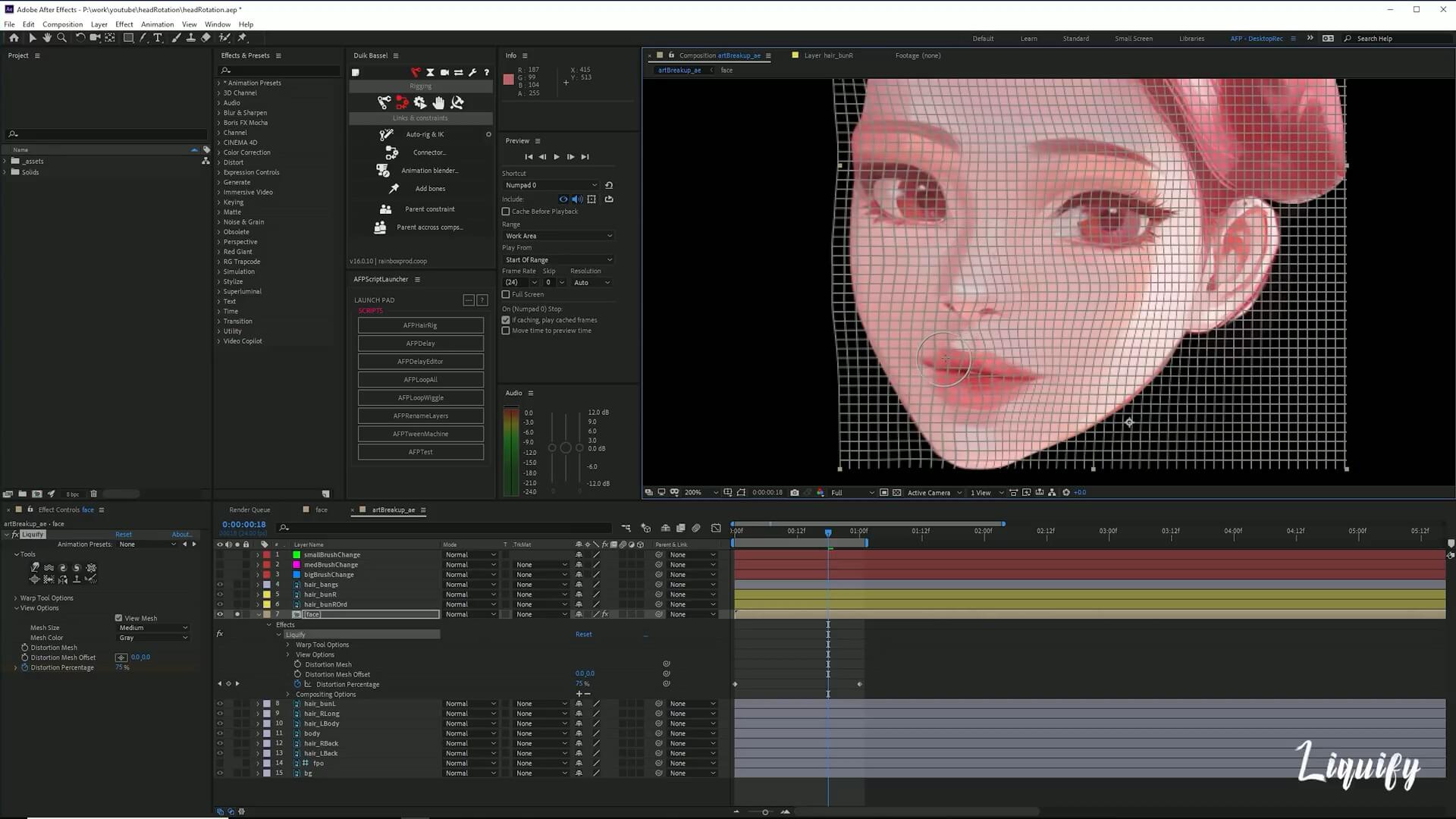Open the viewer magnification 200% dropdown
Viewport: 1456px width, 819px height.
[x=701, y=493]
